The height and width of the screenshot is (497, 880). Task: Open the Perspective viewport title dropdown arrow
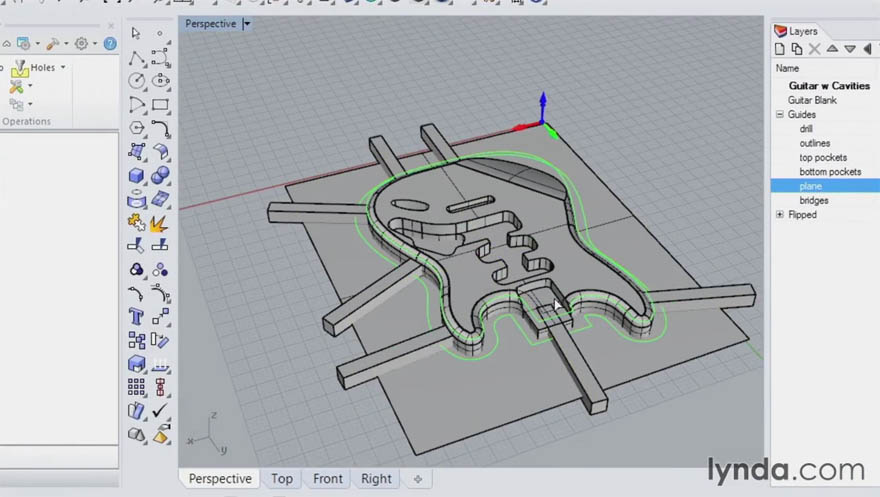(x=246, y=24)
